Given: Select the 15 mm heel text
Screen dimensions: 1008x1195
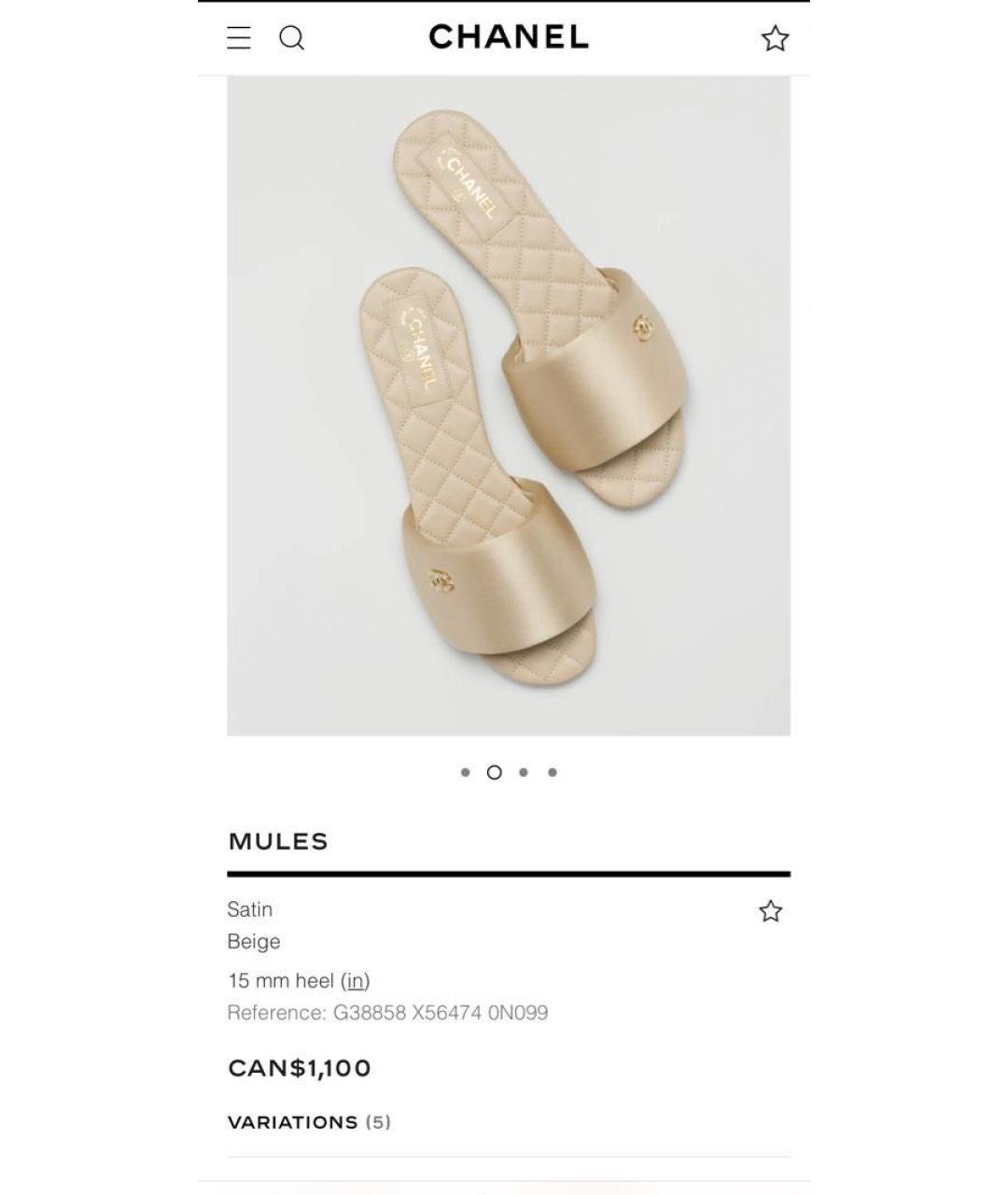Looking at the screenshot, I should [281, 980].
